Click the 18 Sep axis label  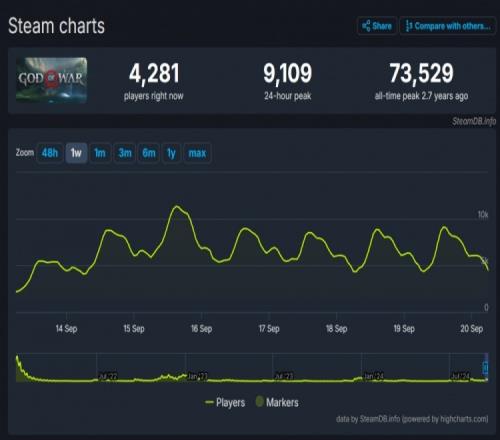click(x=336, y=329)
